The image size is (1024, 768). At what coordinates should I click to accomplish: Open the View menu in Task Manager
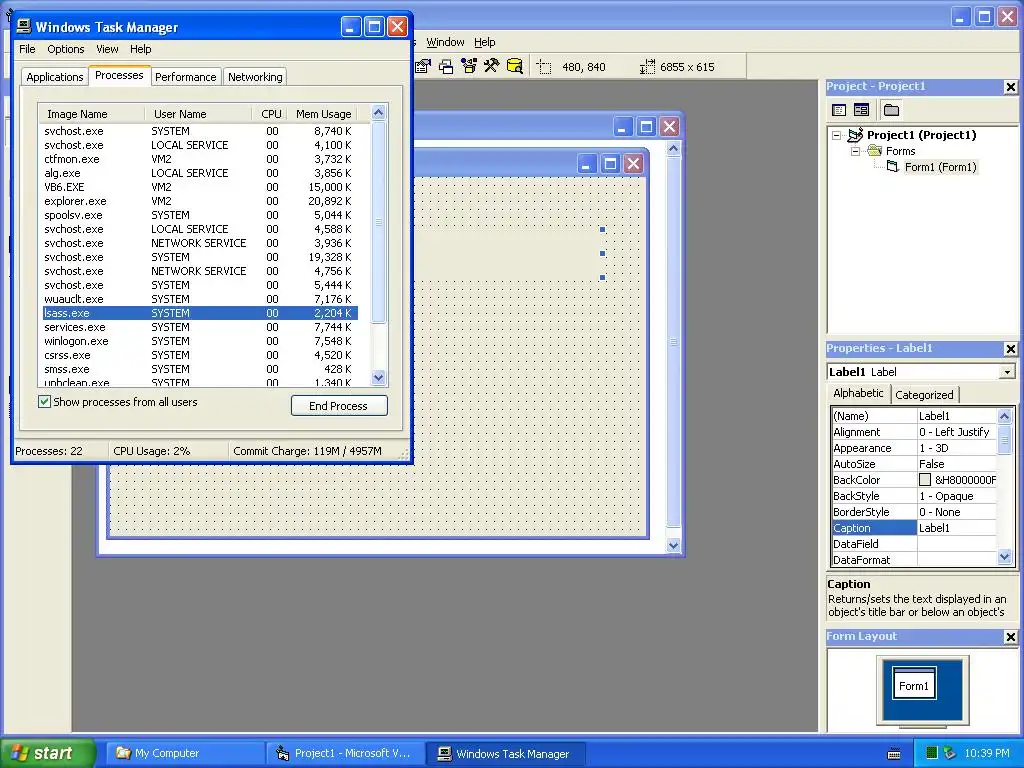(x=107, y=49)
